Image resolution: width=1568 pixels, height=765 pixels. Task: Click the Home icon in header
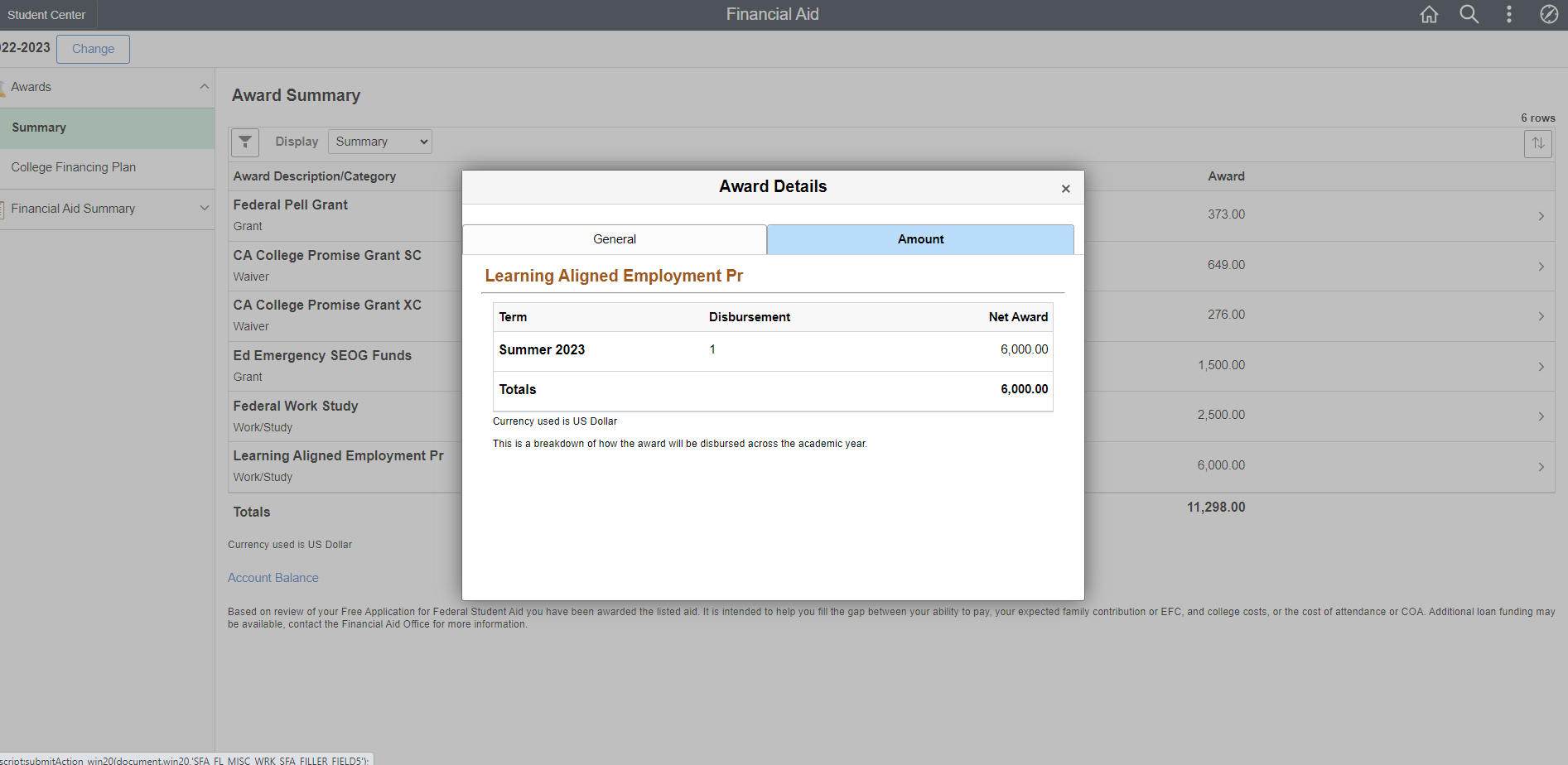[x=1429, y=15]
